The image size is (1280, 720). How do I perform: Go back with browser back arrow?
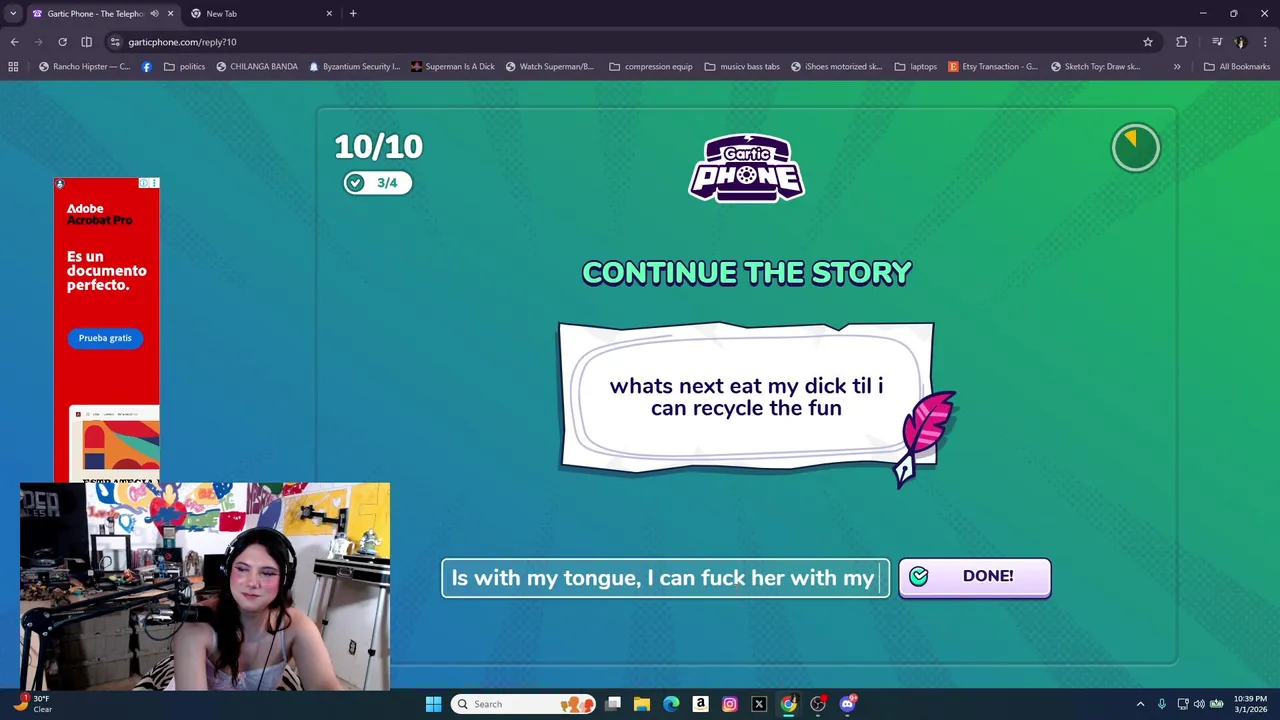tap(14, 42)
